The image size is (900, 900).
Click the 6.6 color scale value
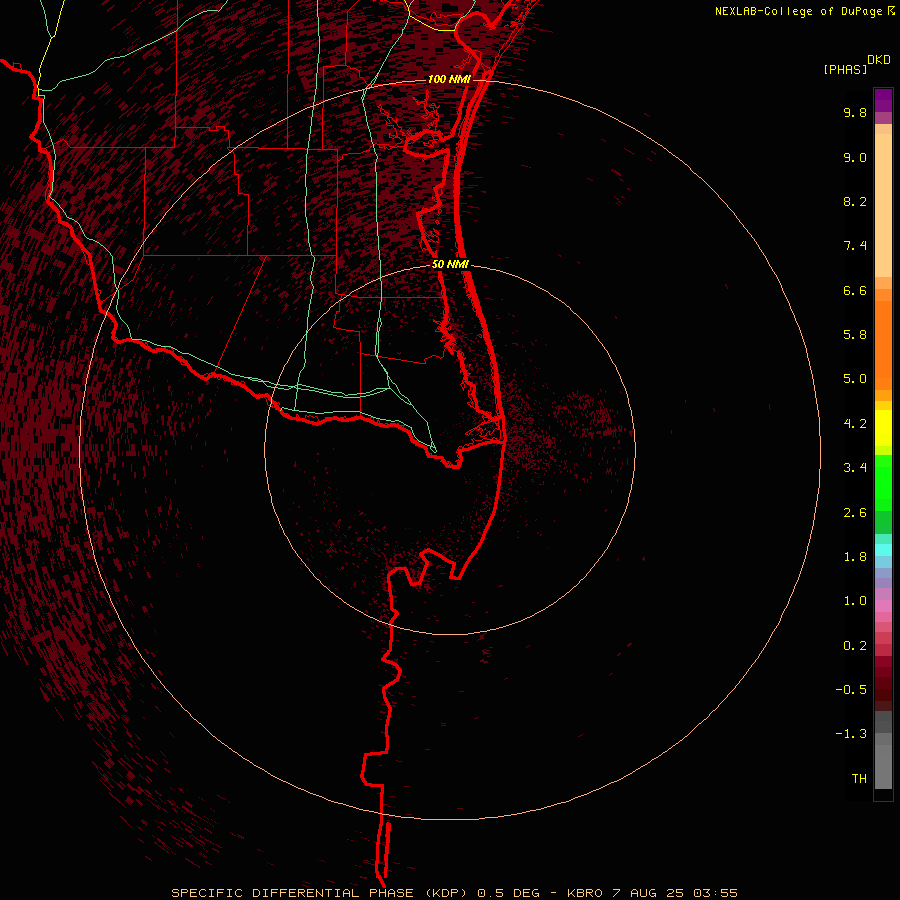tap(855, 290)
